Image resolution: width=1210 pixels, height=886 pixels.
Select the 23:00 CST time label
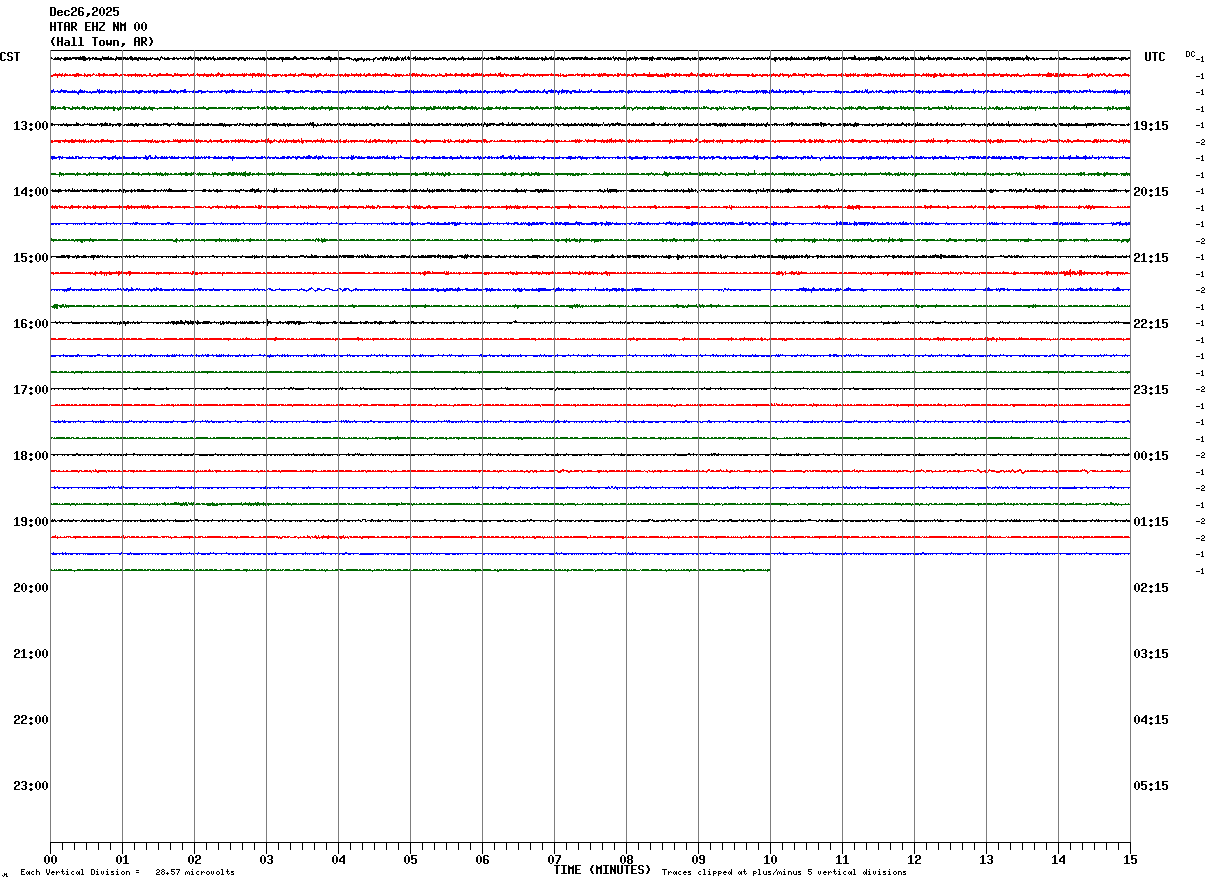30,786
